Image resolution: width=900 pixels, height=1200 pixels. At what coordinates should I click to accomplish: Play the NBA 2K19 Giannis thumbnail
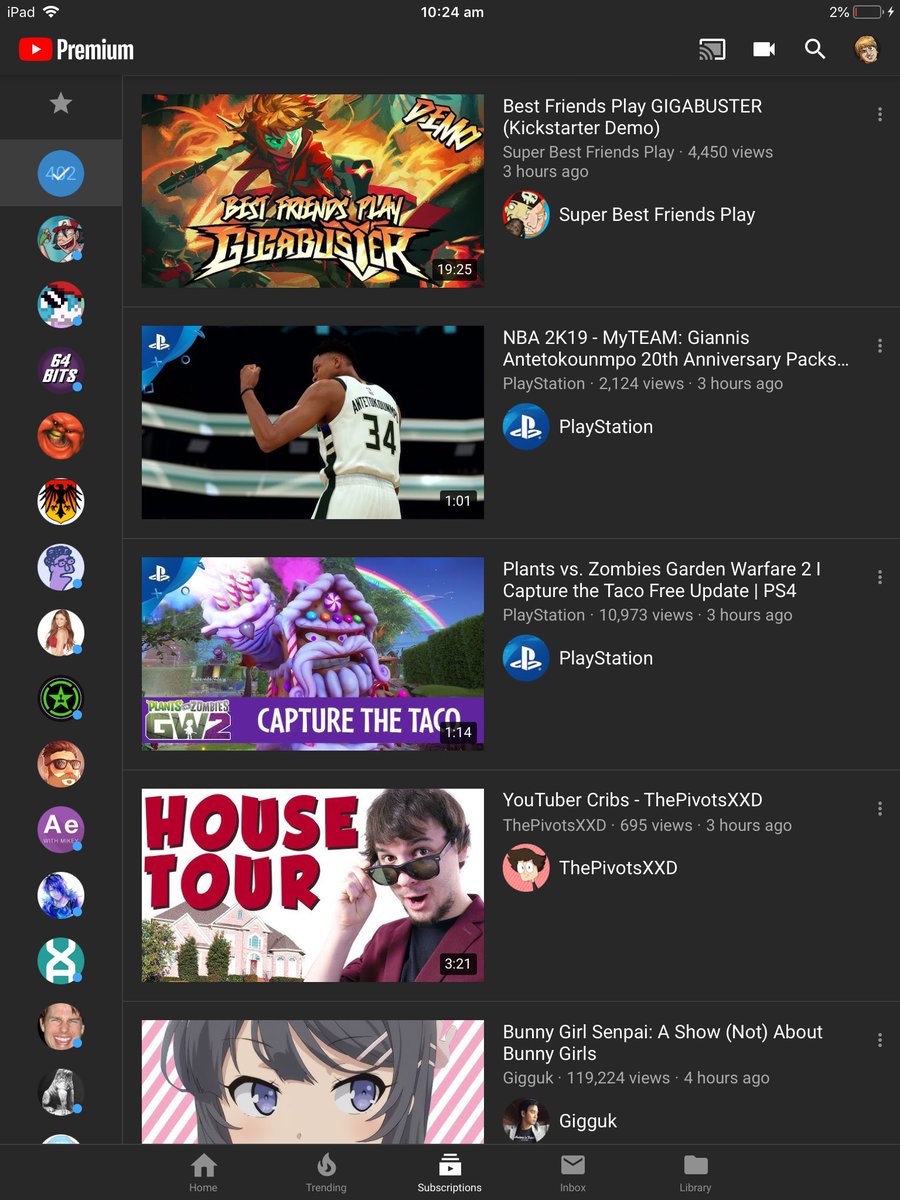pyautogui.click(x=313, y=422)
